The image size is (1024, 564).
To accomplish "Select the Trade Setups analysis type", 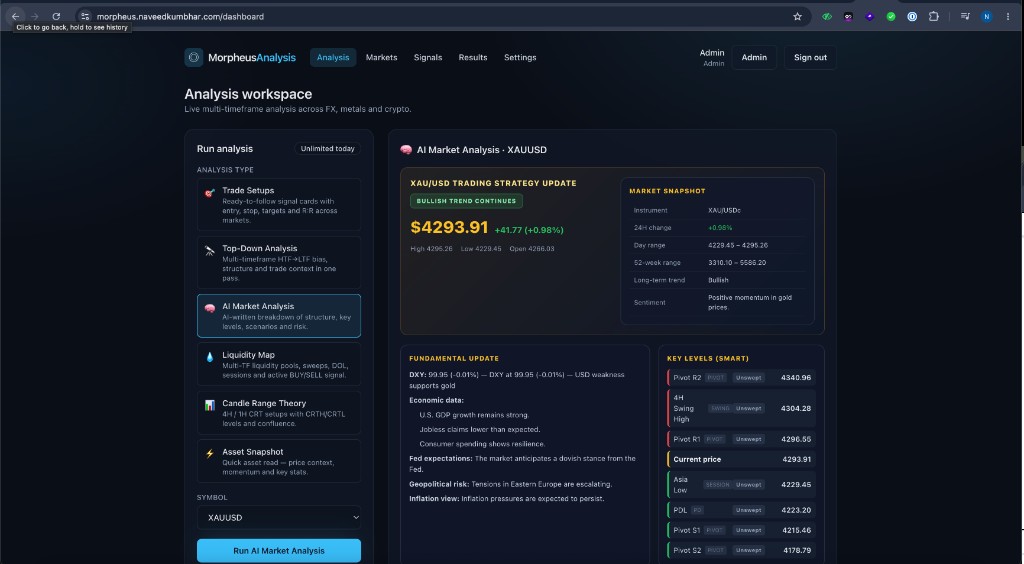I will 279,204.
